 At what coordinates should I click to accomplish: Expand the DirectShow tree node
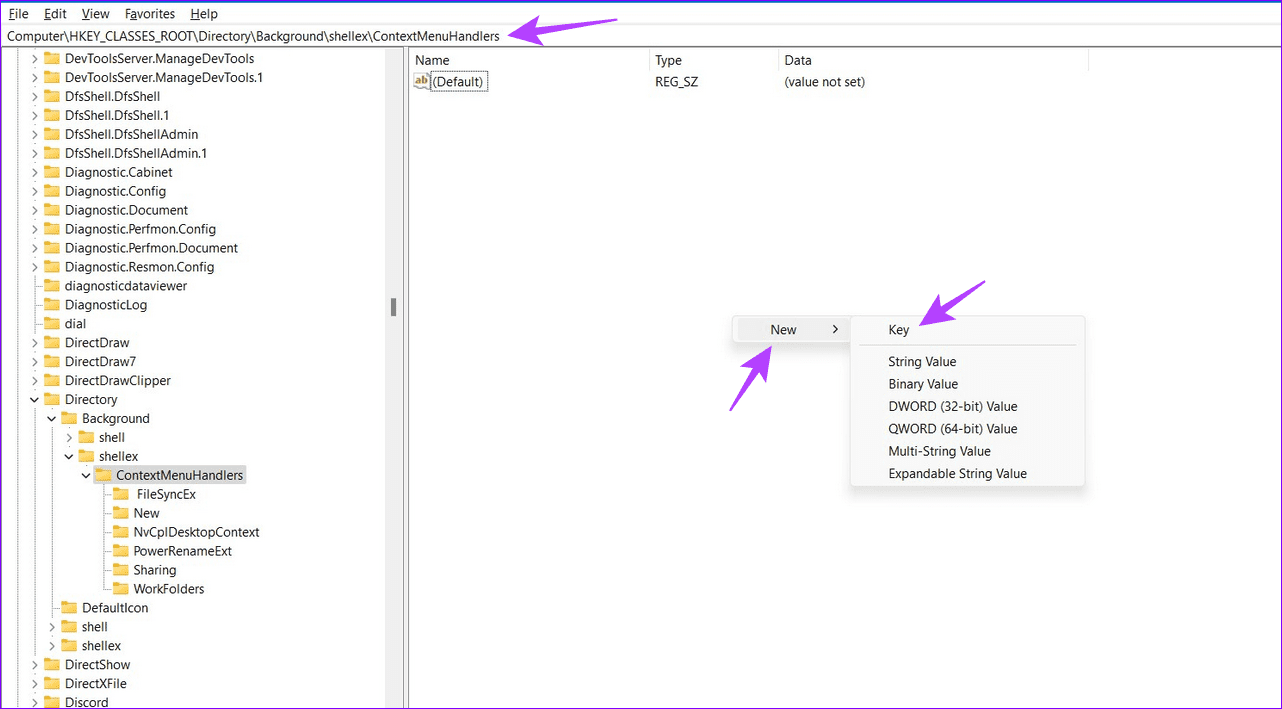[x=35, y=665]
